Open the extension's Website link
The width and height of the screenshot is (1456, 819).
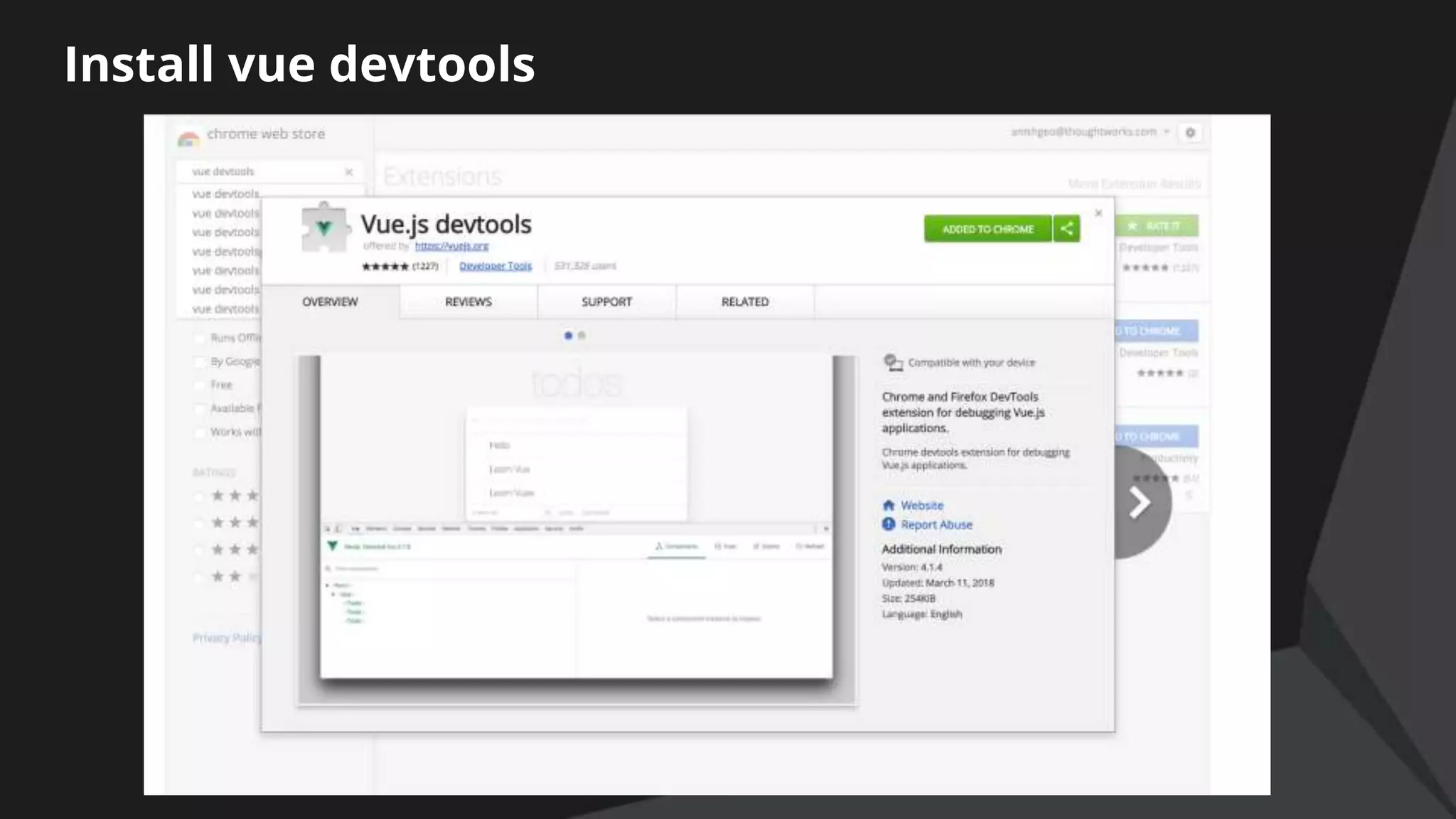point(922,505)
